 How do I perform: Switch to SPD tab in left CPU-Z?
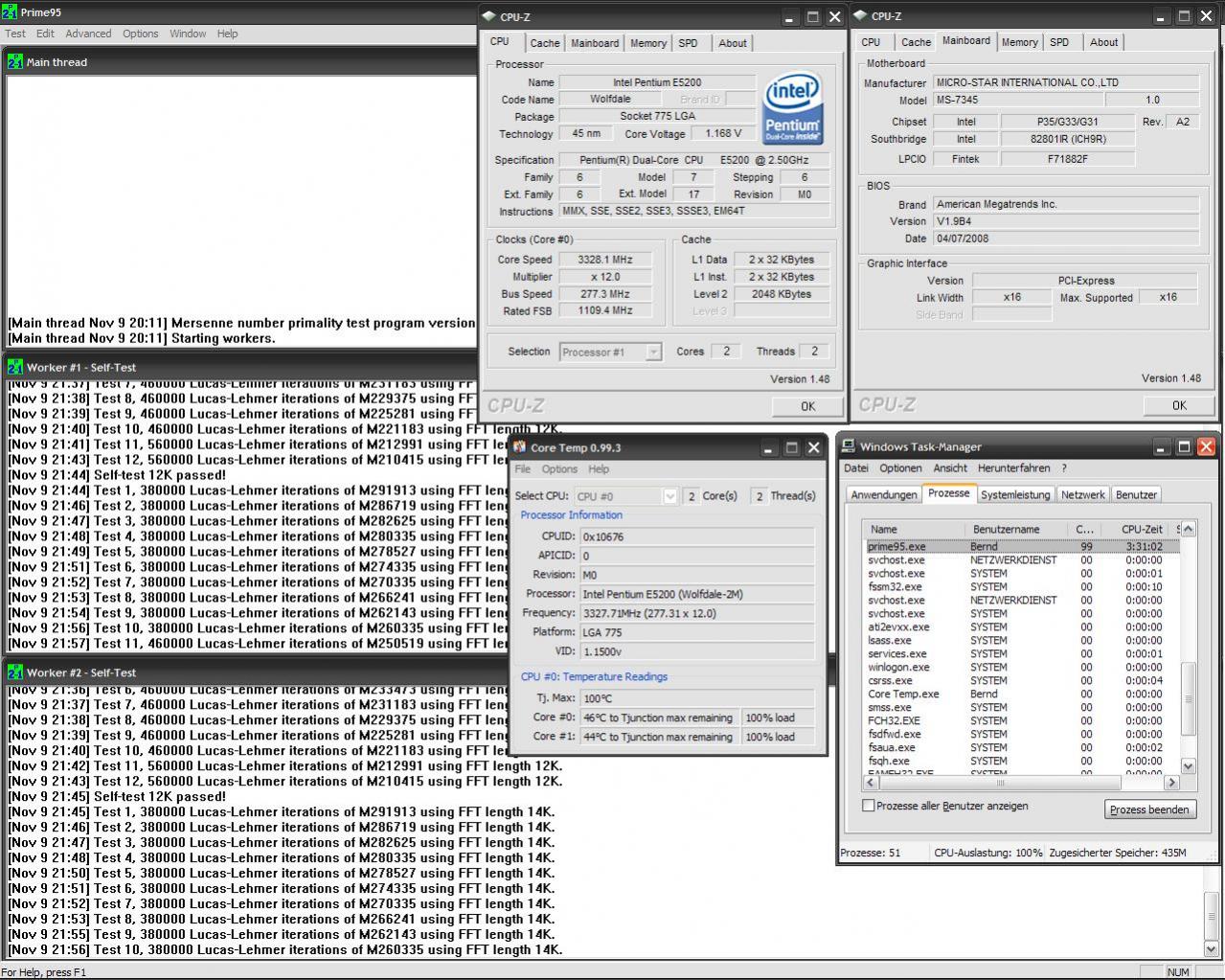(688, 43)
